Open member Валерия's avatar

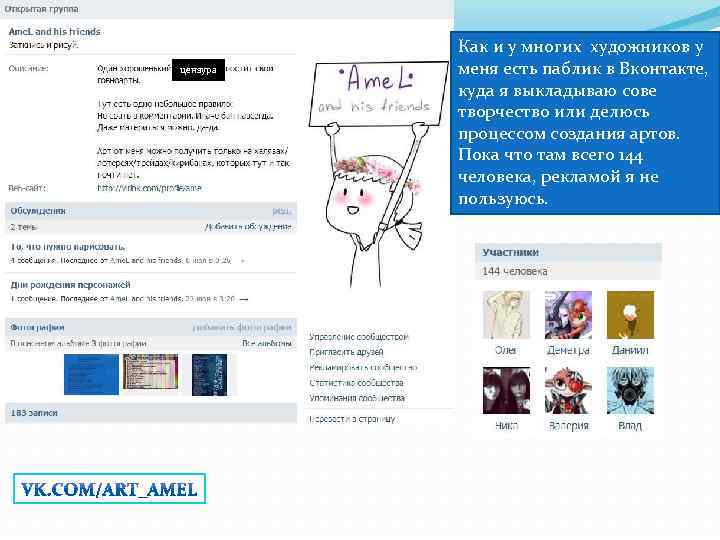click(x=568, y=390)
